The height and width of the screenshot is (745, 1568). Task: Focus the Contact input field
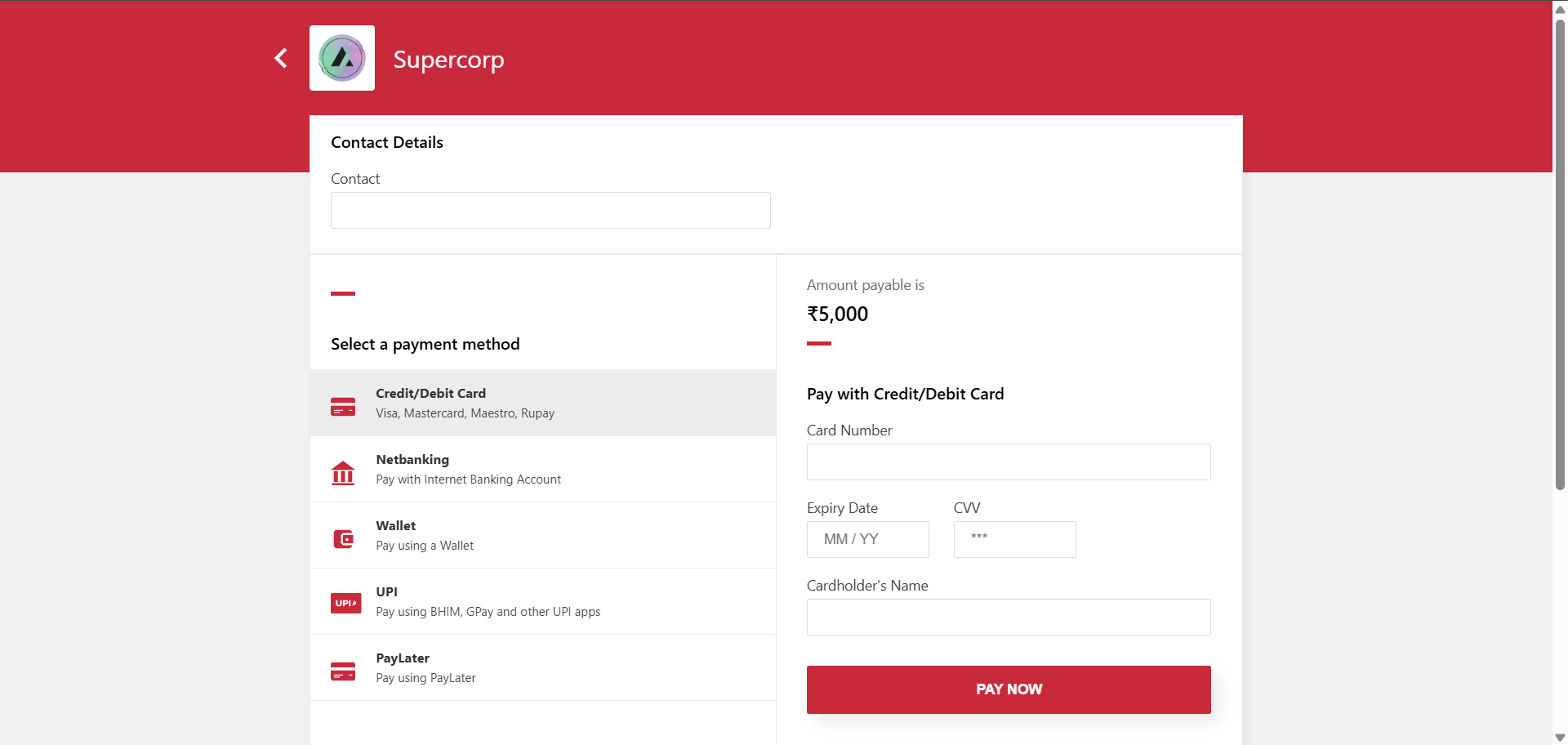tap(550, 211)
